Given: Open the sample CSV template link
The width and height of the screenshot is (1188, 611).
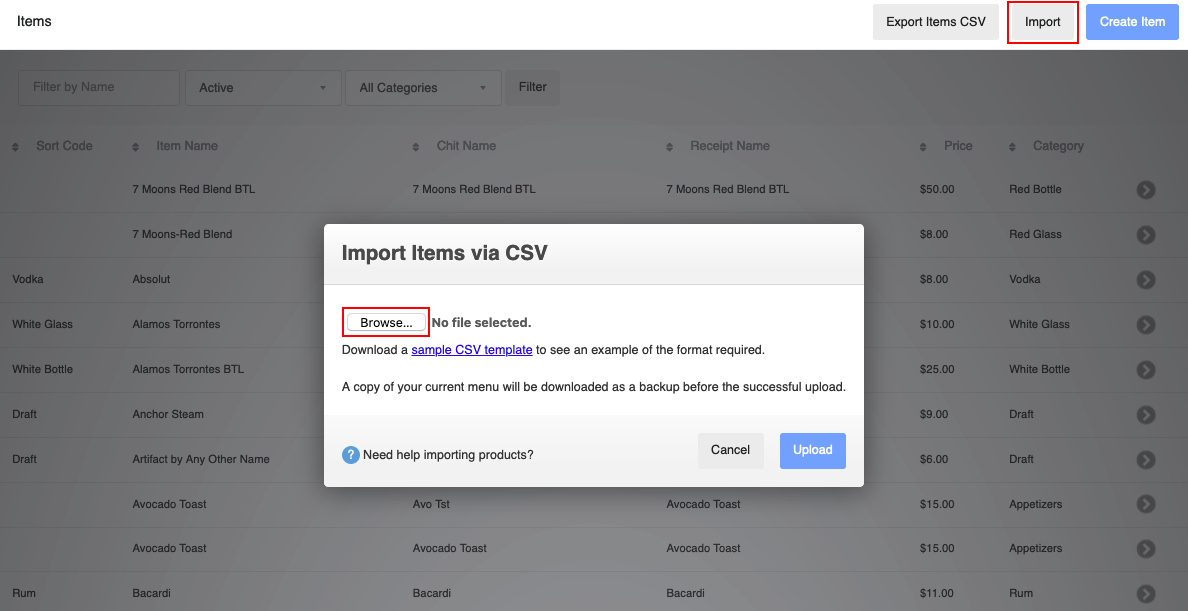Looking at the screenshot, I should pos(471,350).
